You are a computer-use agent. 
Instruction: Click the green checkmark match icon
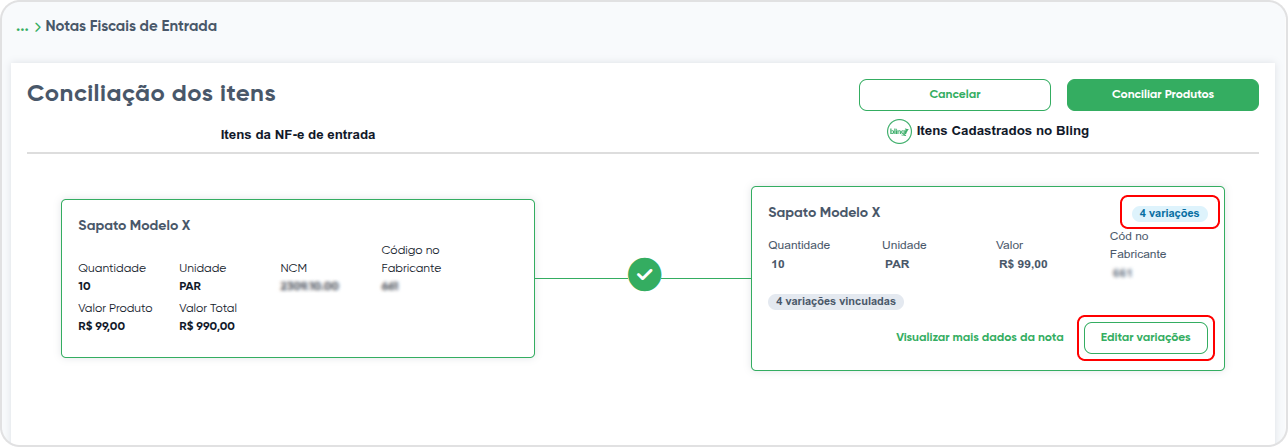pos(645,274)
